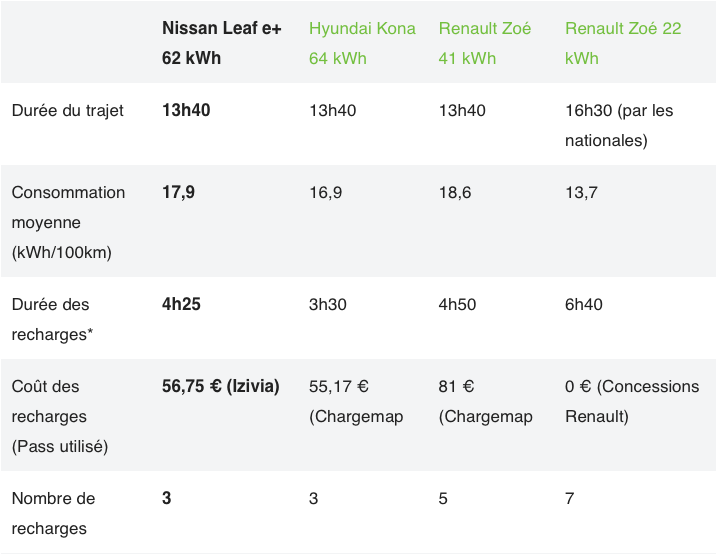
Task: Click the Nombre de recharges row label
Action: [x=53, y=513]
